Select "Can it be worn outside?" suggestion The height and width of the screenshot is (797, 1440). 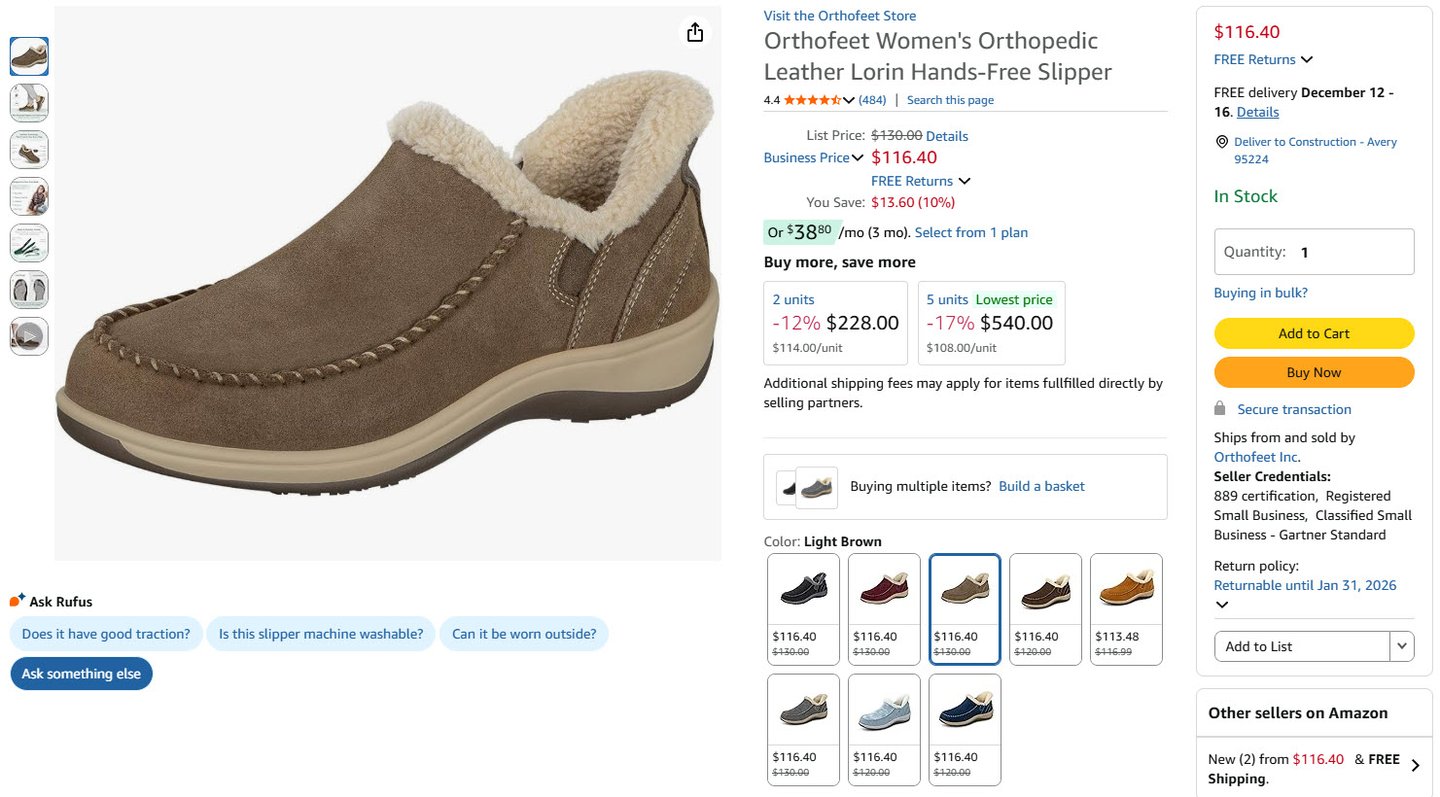pyautogui.click(x=524, y=634)
